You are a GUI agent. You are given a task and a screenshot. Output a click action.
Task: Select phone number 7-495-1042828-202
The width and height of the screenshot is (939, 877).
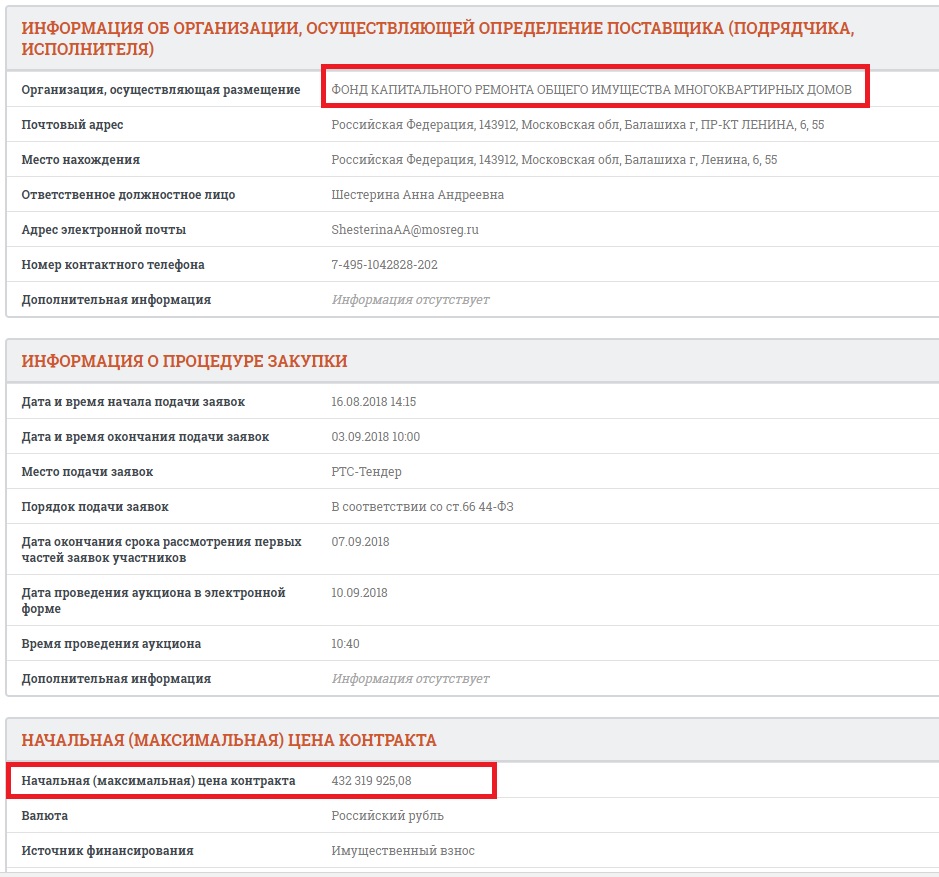click(x=384, y=265)
